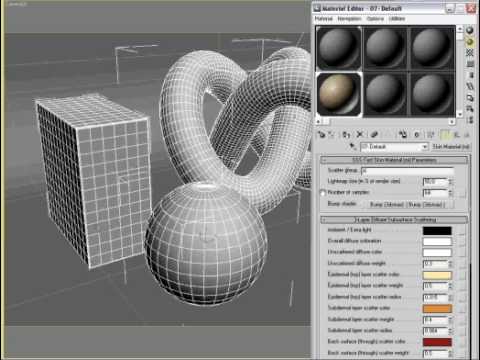Click the Go Forward to Sibling icon
The image size is (480, 360).
pos(467,135)
